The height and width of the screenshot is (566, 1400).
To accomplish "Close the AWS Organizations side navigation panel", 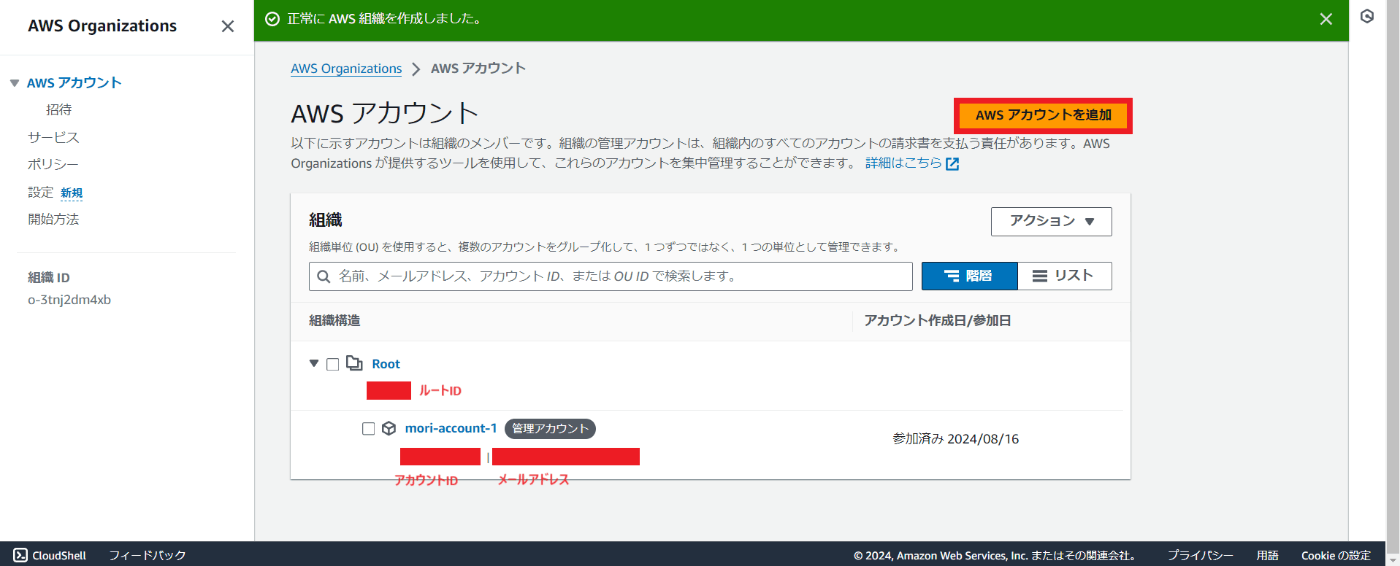I will click(x=228, y=26).
